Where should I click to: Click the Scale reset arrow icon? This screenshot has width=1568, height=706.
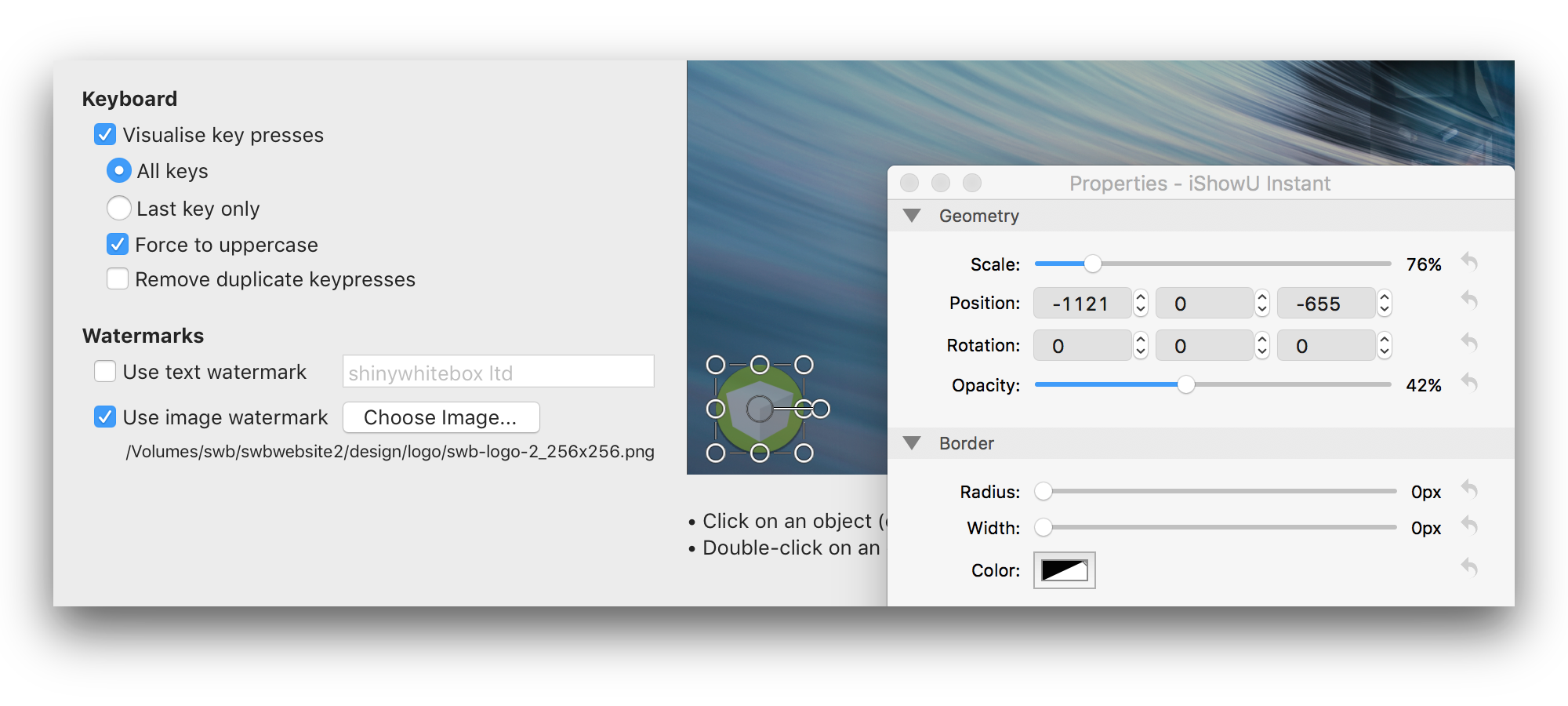click(1469, 263)
